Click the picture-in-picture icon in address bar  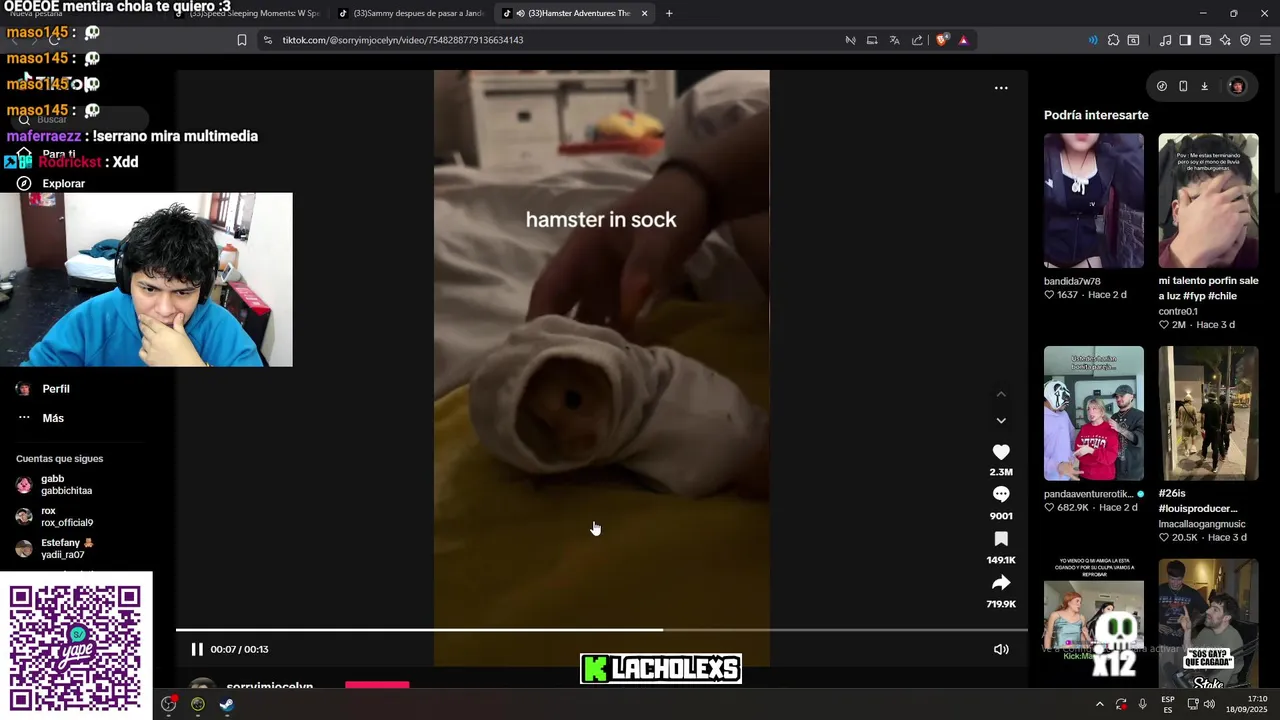click(872, 40)
